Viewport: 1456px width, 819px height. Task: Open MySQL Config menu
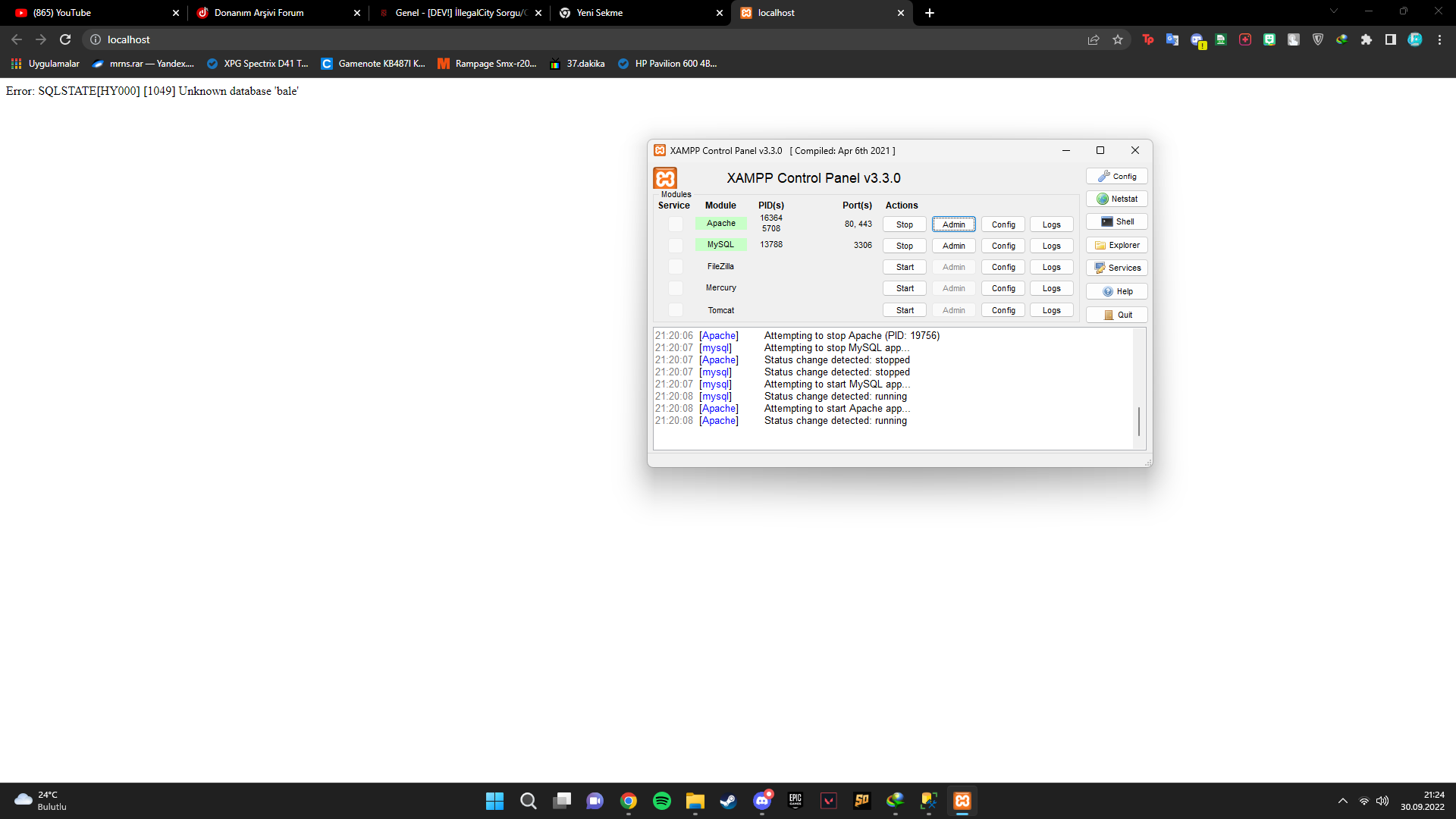tap(1003, 246)
